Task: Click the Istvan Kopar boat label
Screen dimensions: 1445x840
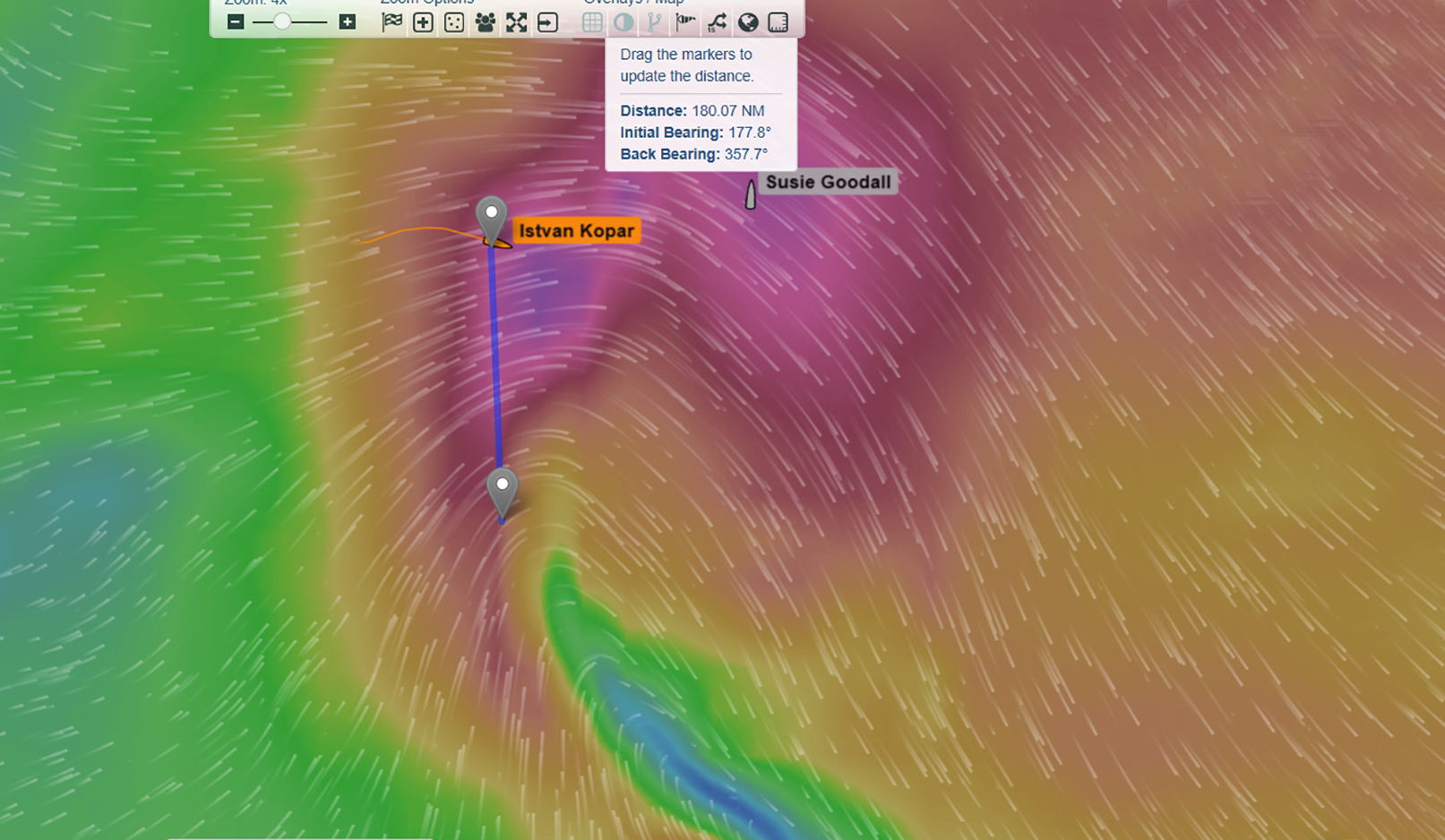Action: 576,231
